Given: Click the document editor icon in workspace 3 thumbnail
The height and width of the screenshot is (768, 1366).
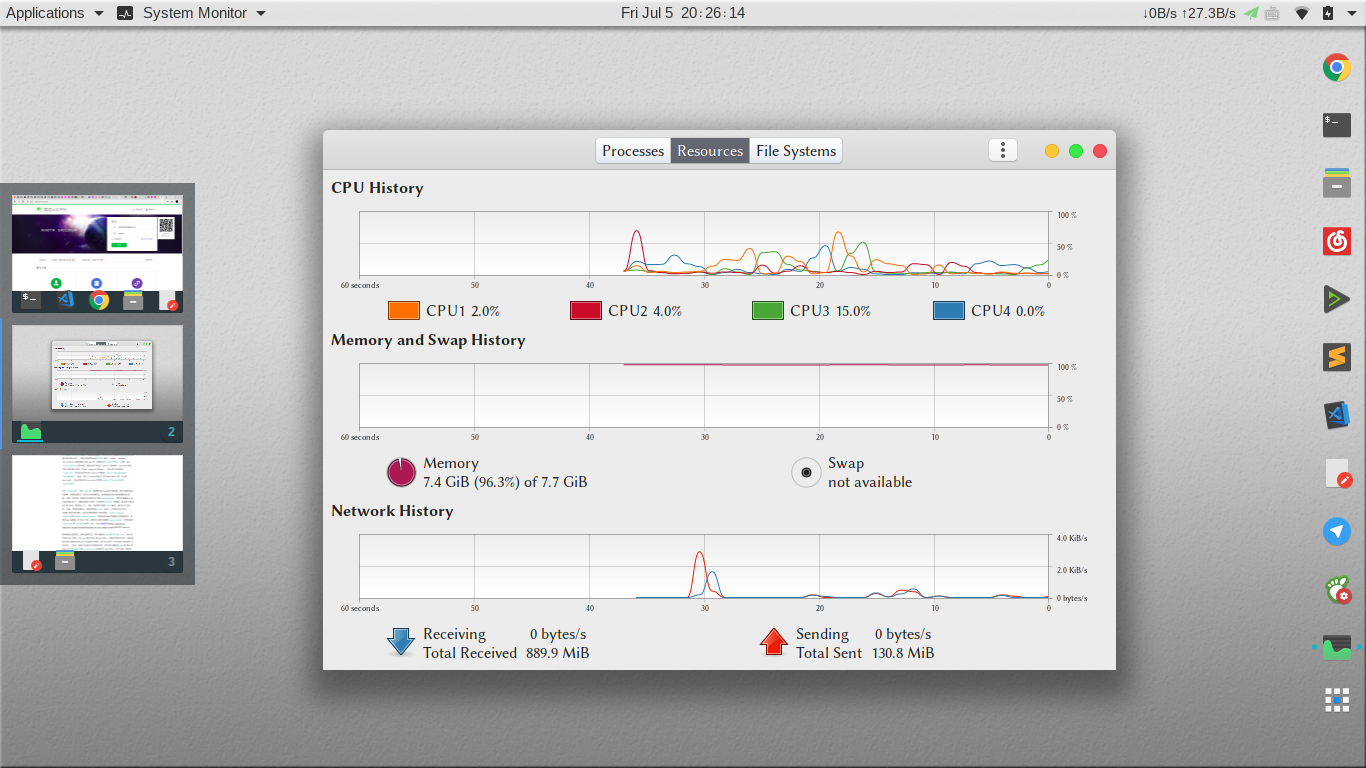Looking at the screenshot, I should [32, 561].
